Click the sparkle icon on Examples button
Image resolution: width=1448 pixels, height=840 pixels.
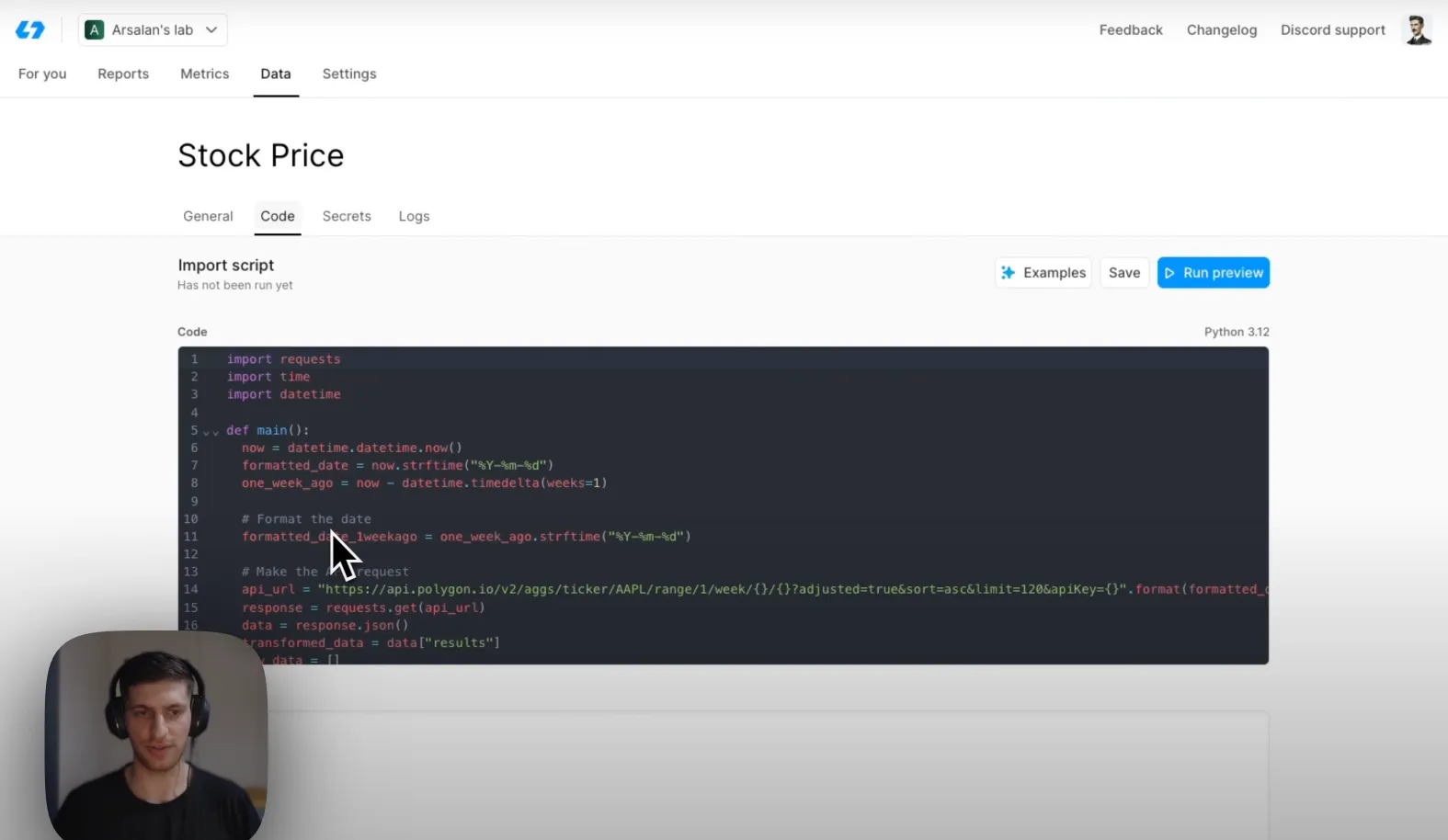coord(1009,273)
